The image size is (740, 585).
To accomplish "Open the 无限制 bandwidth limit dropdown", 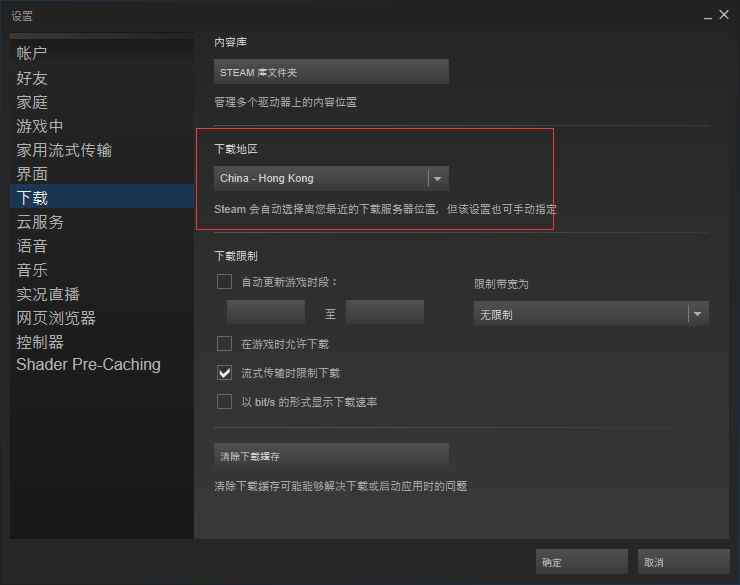I will click(591, 314).
